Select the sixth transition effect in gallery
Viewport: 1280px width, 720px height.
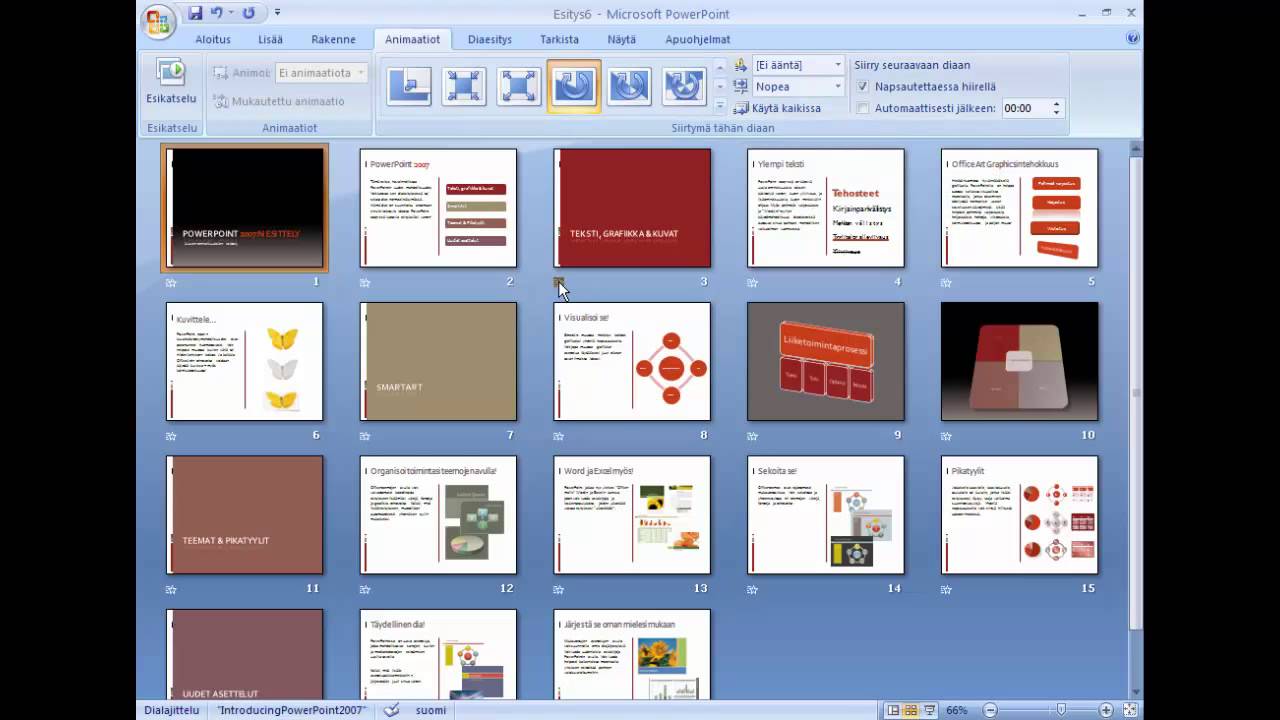pos(684,87)
